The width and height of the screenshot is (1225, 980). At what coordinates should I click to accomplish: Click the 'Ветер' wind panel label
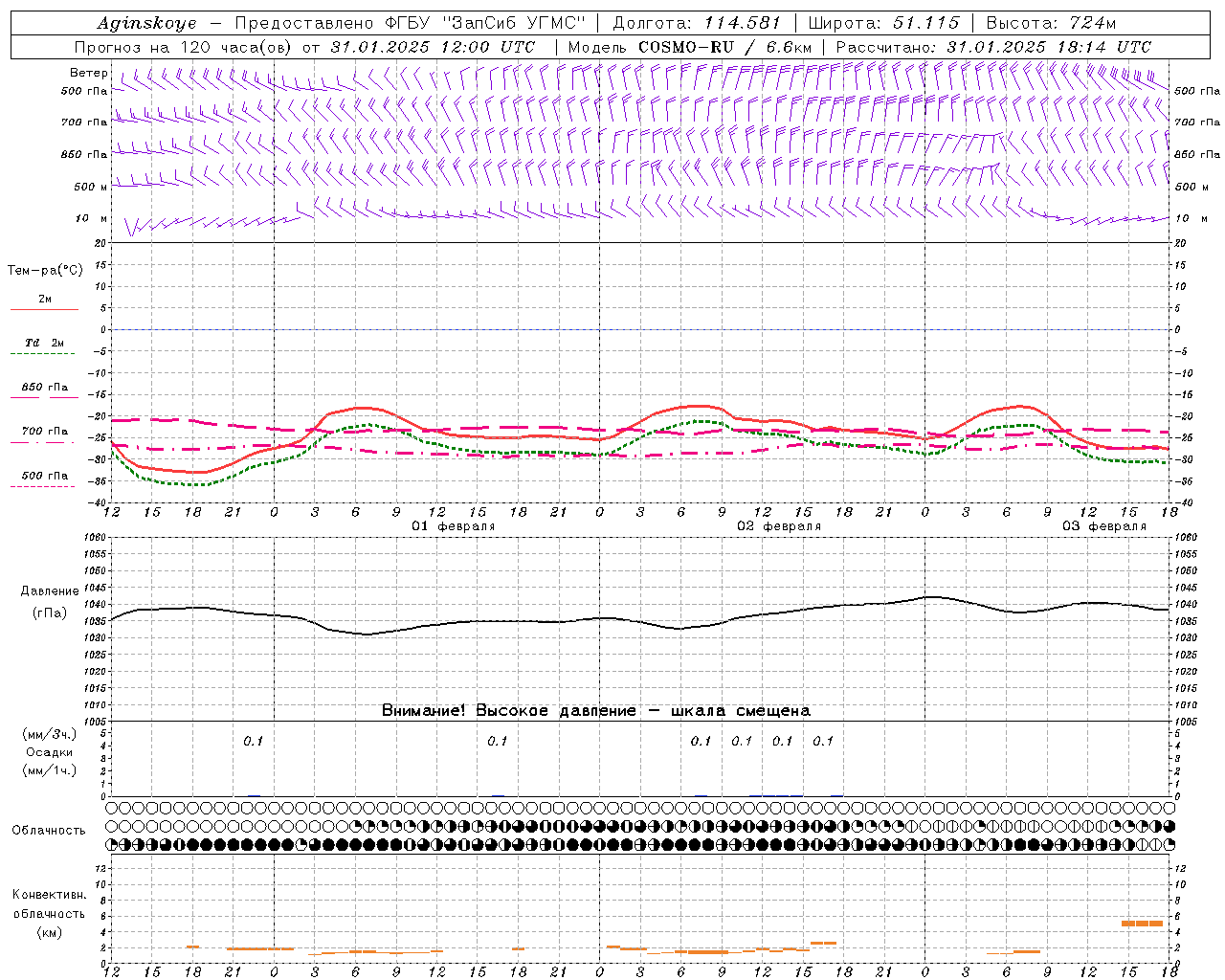(89, 73)
